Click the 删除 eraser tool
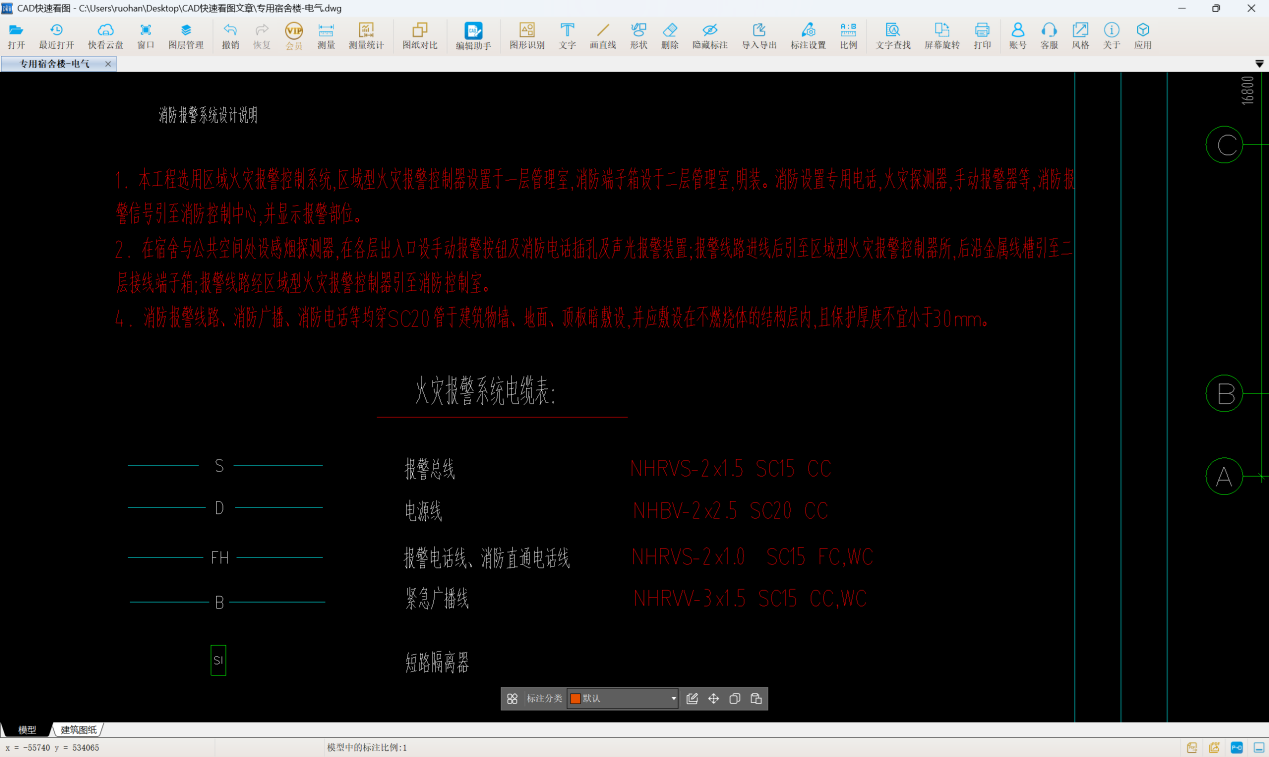The image size is (1269, 757). (x=670, y=36)
